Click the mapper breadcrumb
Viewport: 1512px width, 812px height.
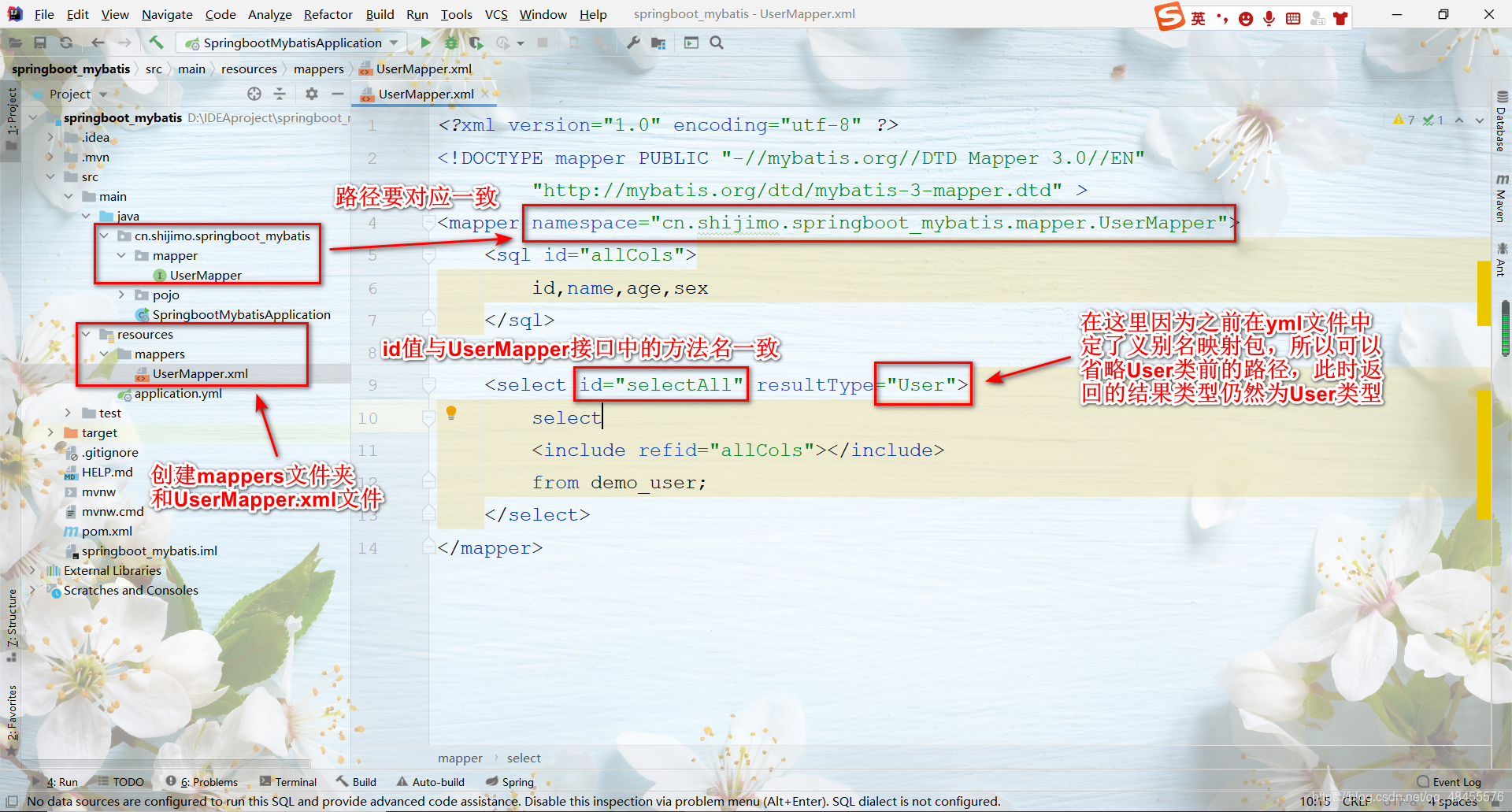[460, 758]
